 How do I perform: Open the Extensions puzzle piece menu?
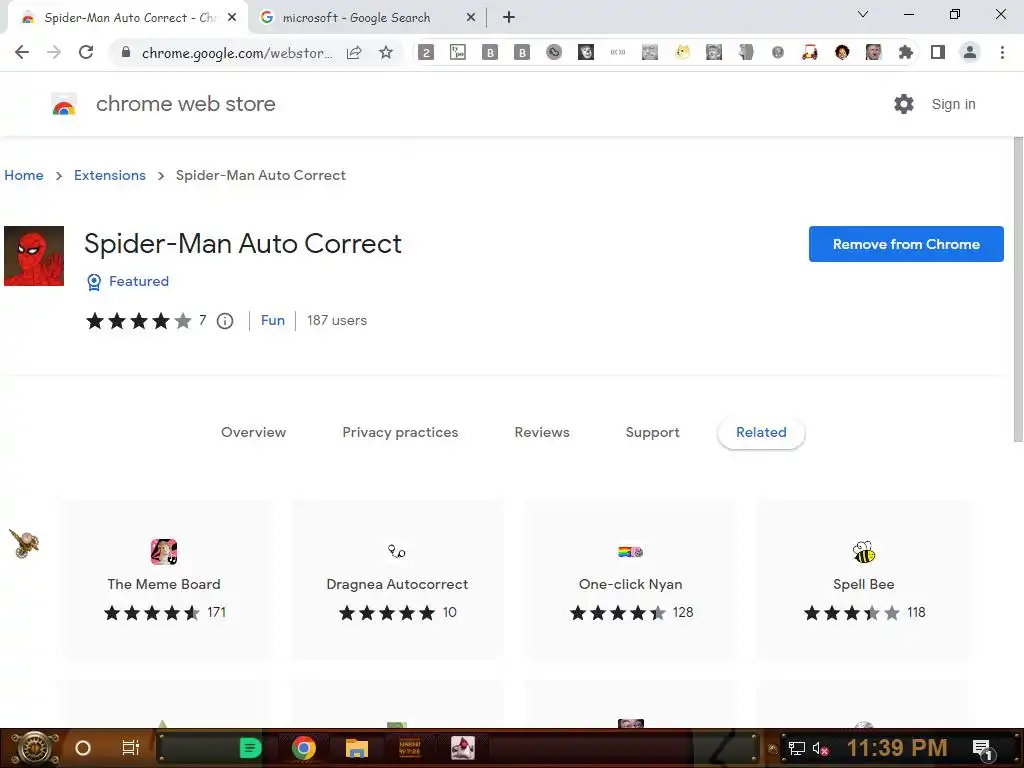tap(905, 52)
